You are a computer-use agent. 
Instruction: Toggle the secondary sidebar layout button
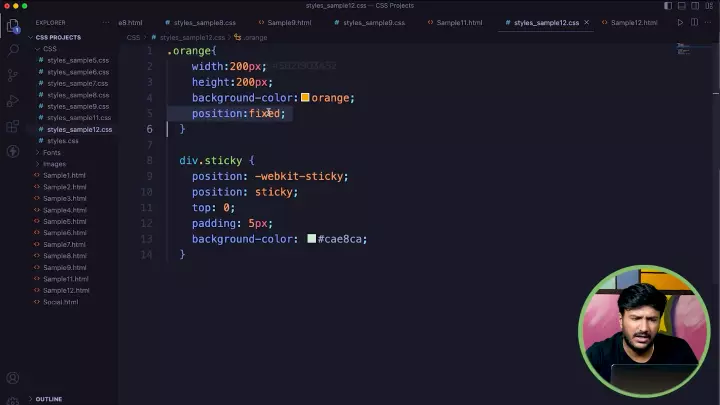click(x=694, y=6)
